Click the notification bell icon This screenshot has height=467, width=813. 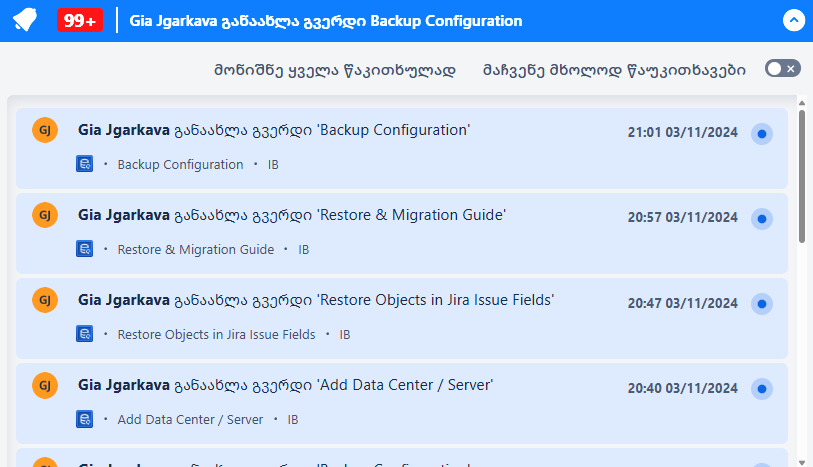[25, 21]
